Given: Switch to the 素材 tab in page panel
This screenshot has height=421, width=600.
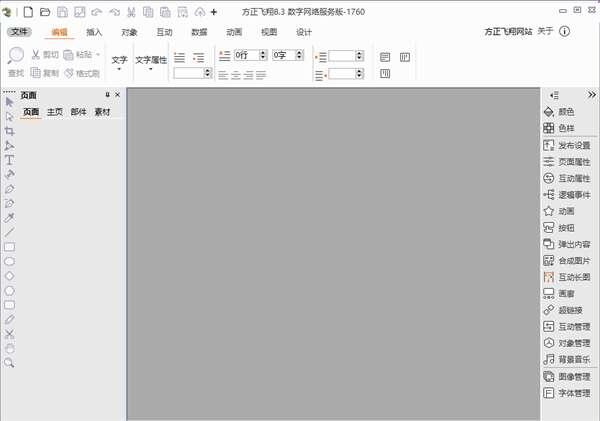Looking at the screenshot, I should [102, 112].
